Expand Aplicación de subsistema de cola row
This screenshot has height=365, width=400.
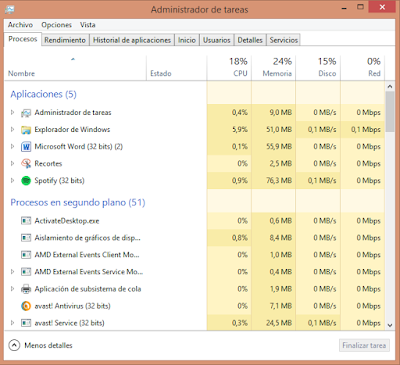[12, 289]
